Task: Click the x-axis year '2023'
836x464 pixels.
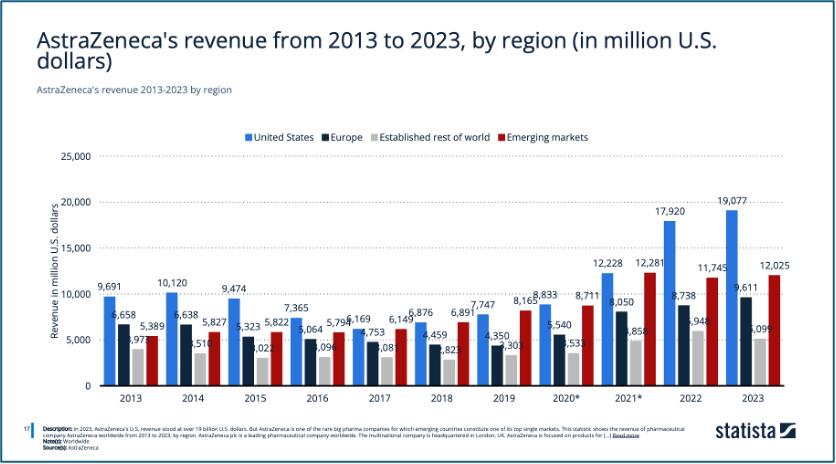Action: pos(753,398)
